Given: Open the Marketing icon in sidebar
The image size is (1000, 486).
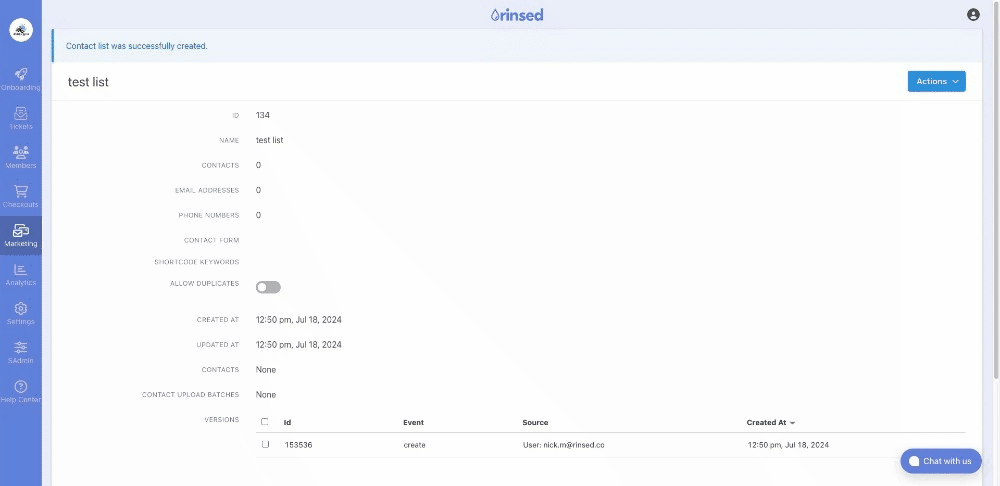Looking at the screenshot, I should click(x=20, y=230).
